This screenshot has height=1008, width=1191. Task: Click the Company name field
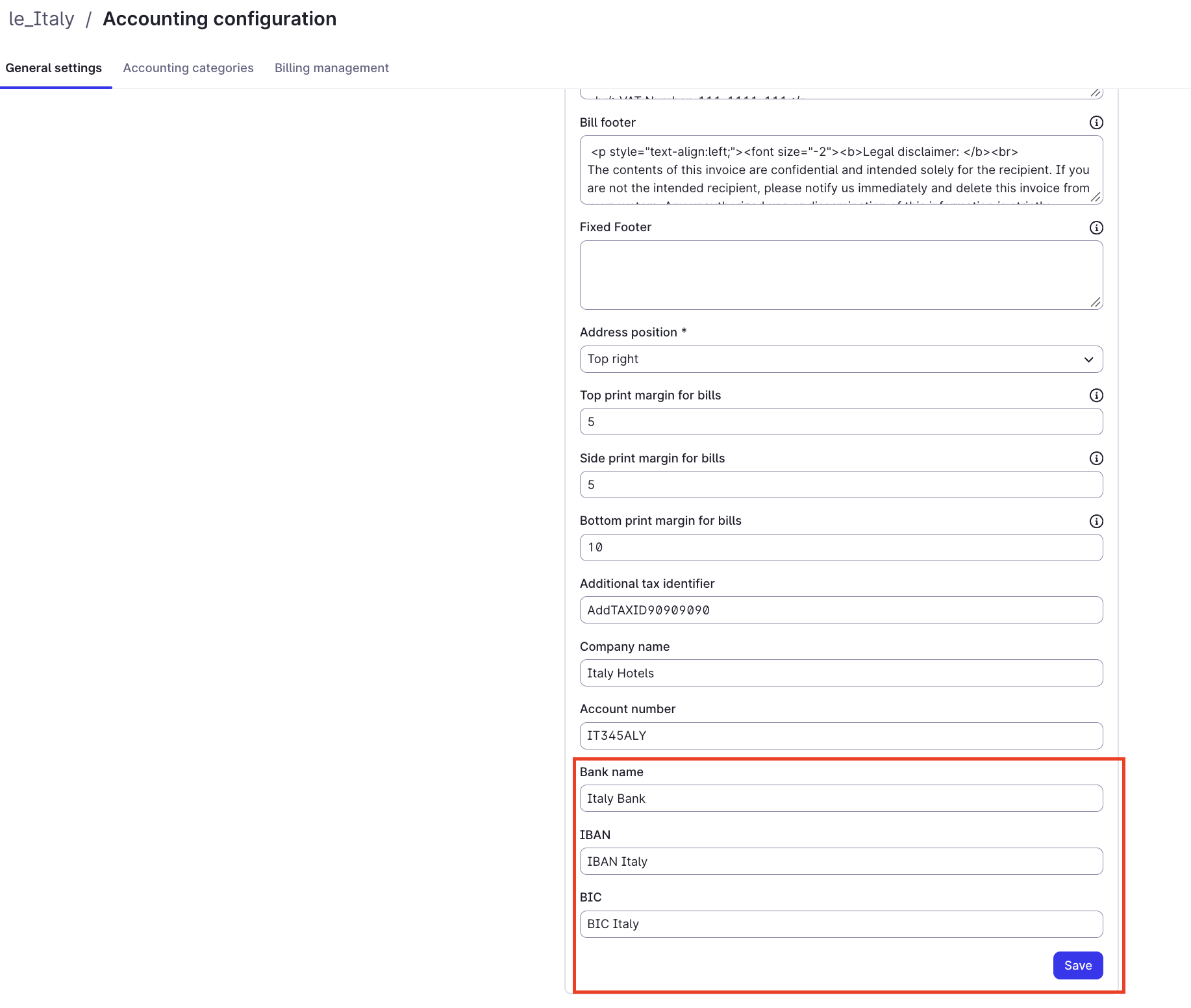pos(841,673)
